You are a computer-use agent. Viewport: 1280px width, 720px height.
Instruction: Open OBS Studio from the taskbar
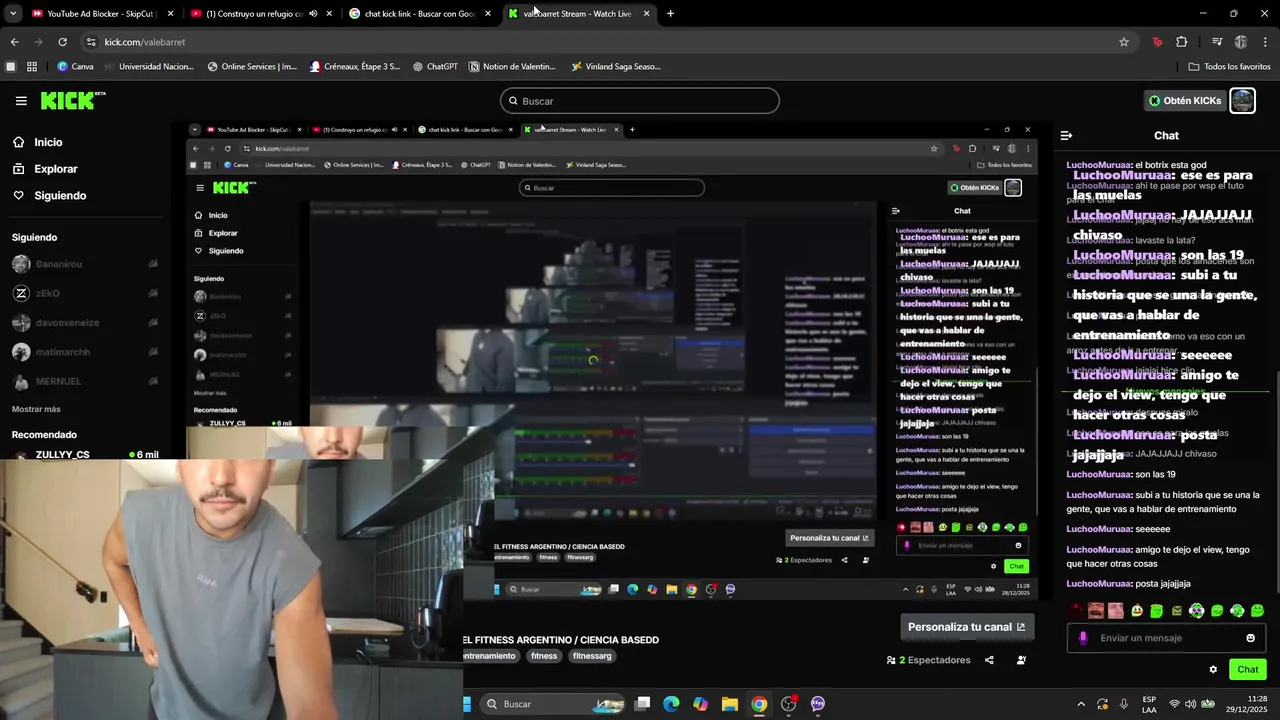point(789,704)
